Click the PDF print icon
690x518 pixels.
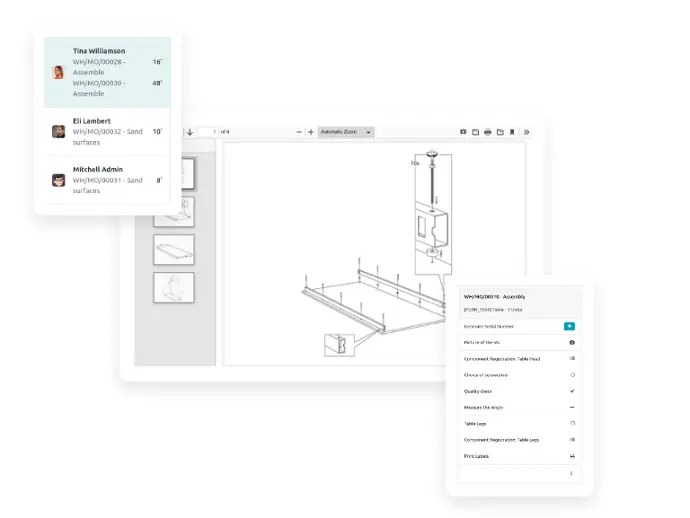click(x=487, y=132)
